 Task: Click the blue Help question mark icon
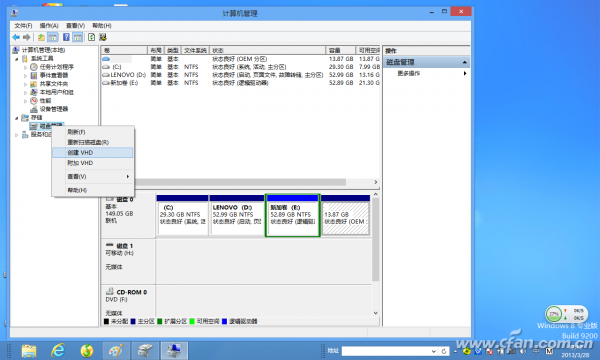pos(66,37)
